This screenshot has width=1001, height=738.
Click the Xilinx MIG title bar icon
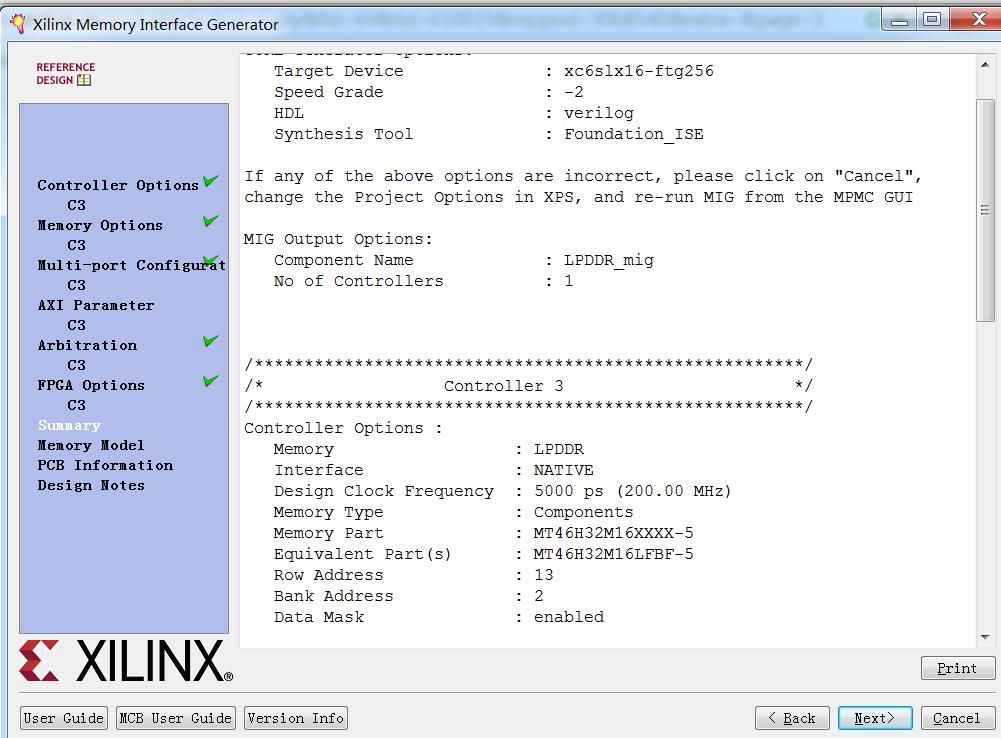pos(19,24)
